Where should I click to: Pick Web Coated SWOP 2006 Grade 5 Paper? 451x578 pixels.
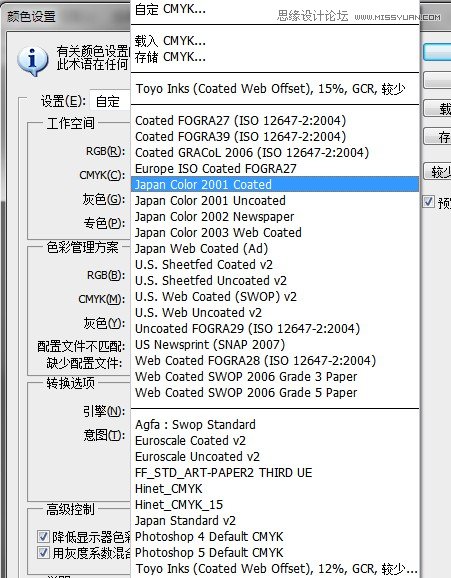coord(275,393)
